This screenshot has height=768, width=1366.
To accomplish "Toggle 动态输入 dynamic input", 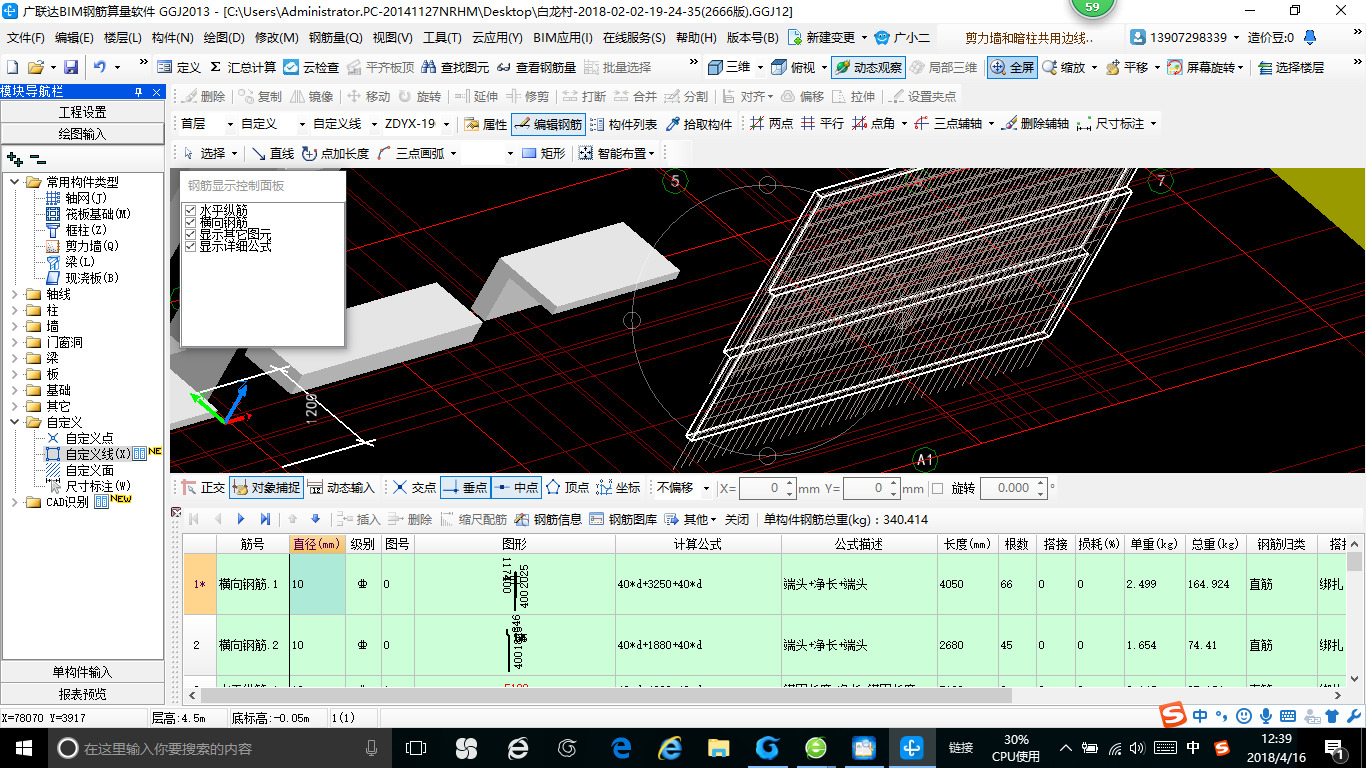I will click(341, 487).
